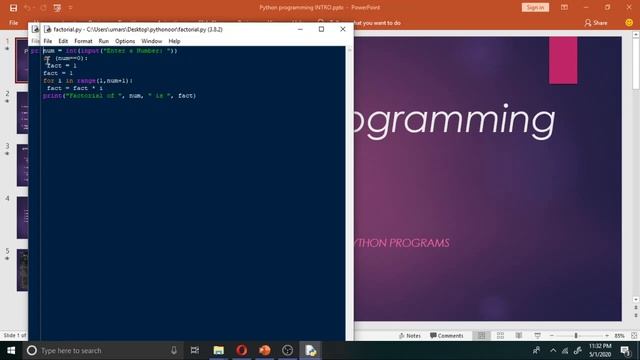Viewport: 640px width, 360px height.
Task: Open Action Center notification icon
Action: 625,351
